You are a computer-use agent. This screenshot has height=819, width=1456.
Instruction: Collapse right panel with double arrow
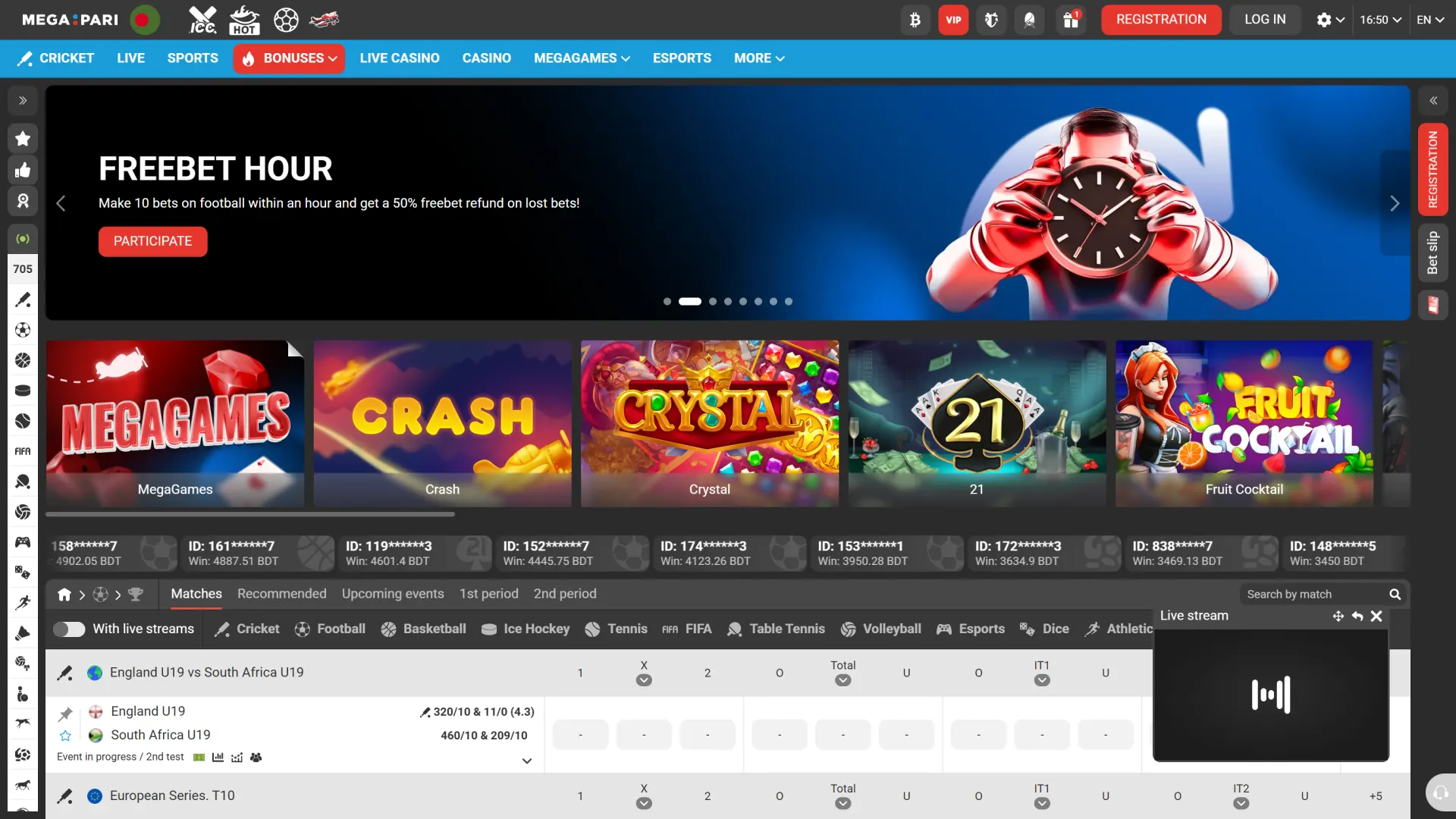coord(1433,101)
